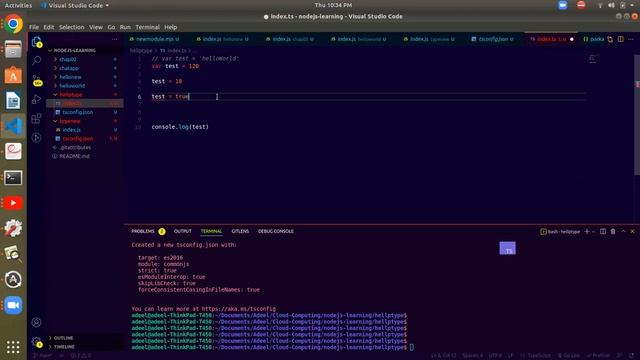Collapse the hellotype folder

(70, 95)
